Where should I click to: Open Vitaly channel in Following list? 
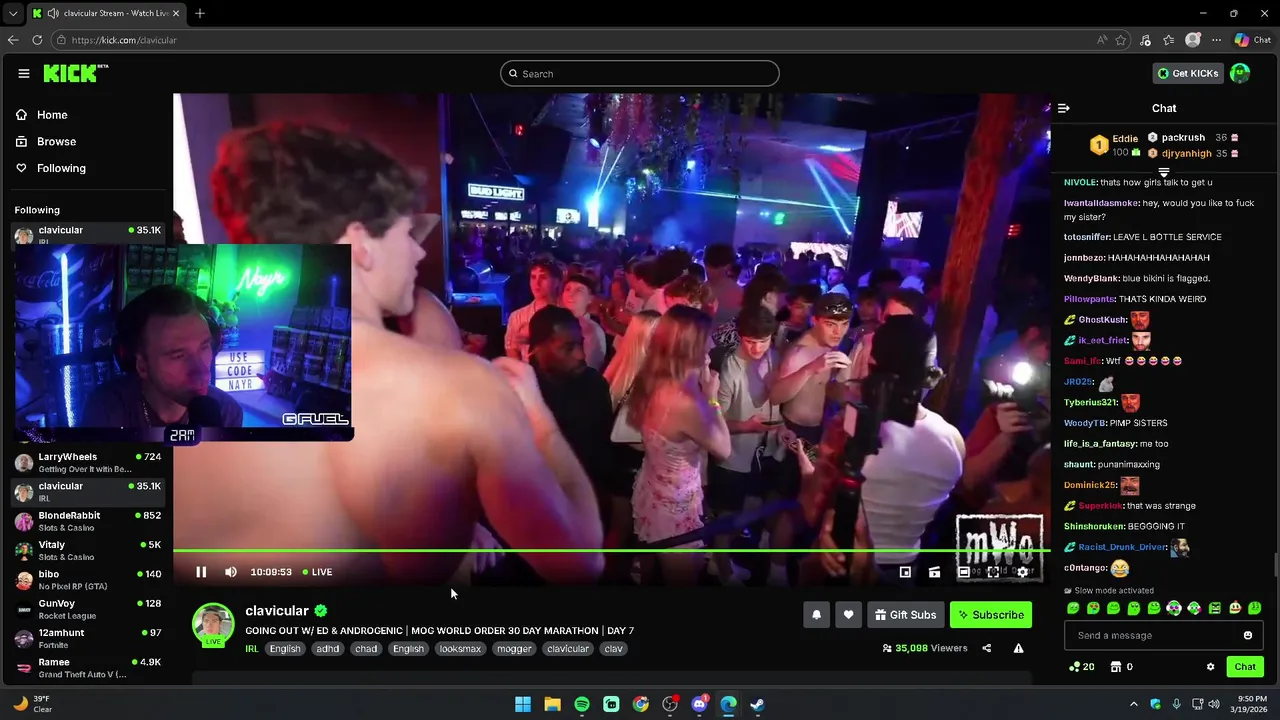87,550
